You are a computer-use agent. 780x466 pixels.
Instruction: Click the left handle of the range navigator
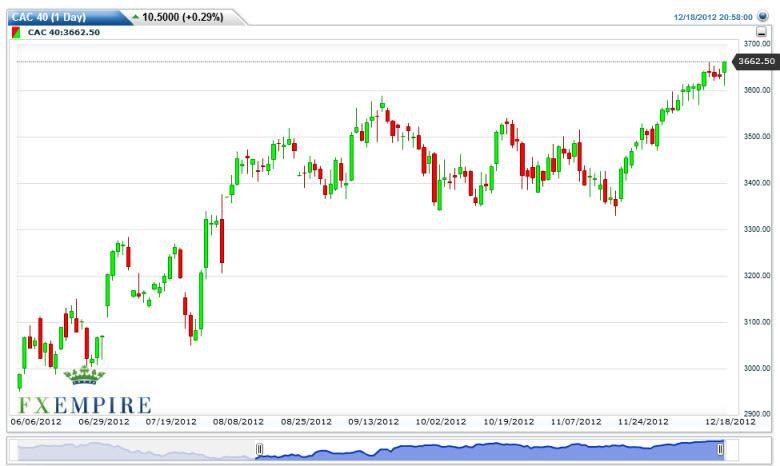[259, 451]
